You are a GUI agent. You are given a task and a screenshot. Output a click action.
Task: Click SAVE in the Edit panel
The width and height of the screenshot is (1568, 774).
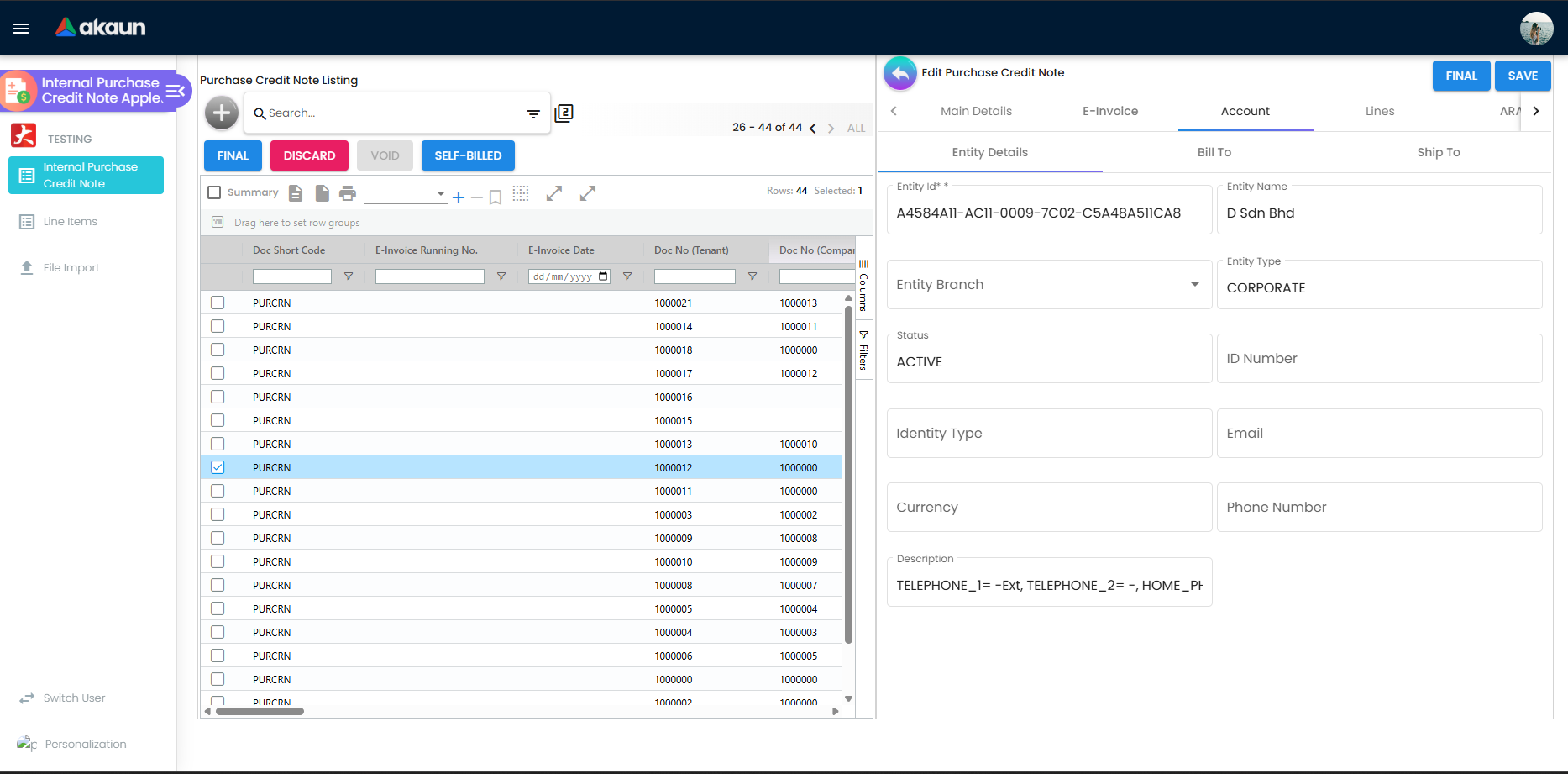[x=1523, y=76]
